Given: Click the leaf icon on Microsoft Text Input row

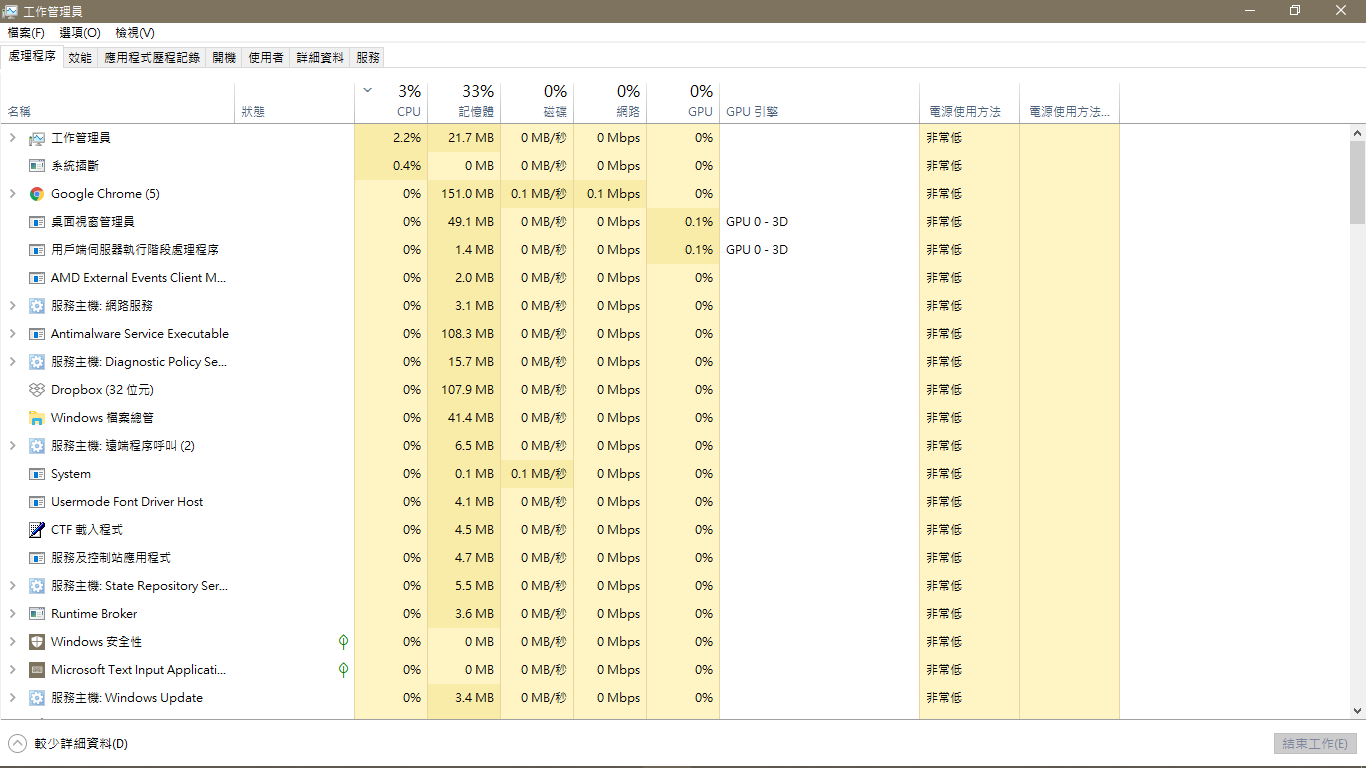Looking at the screenshot, I should [x=343, y=670].
